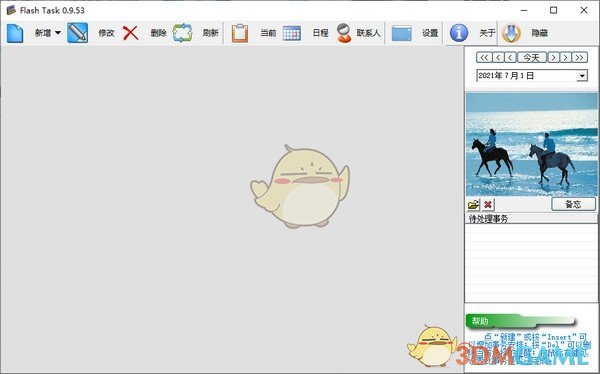The width and height of the screenshot is (600, 374).
Task: Click the 隐藏 hide-window toolbar button
Action: pos(525,33)
